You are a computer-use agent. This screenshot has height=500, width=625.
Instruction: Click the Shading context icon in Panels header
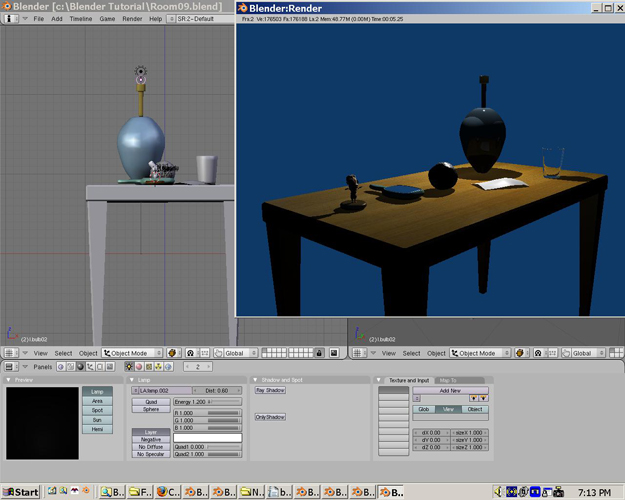82,367
